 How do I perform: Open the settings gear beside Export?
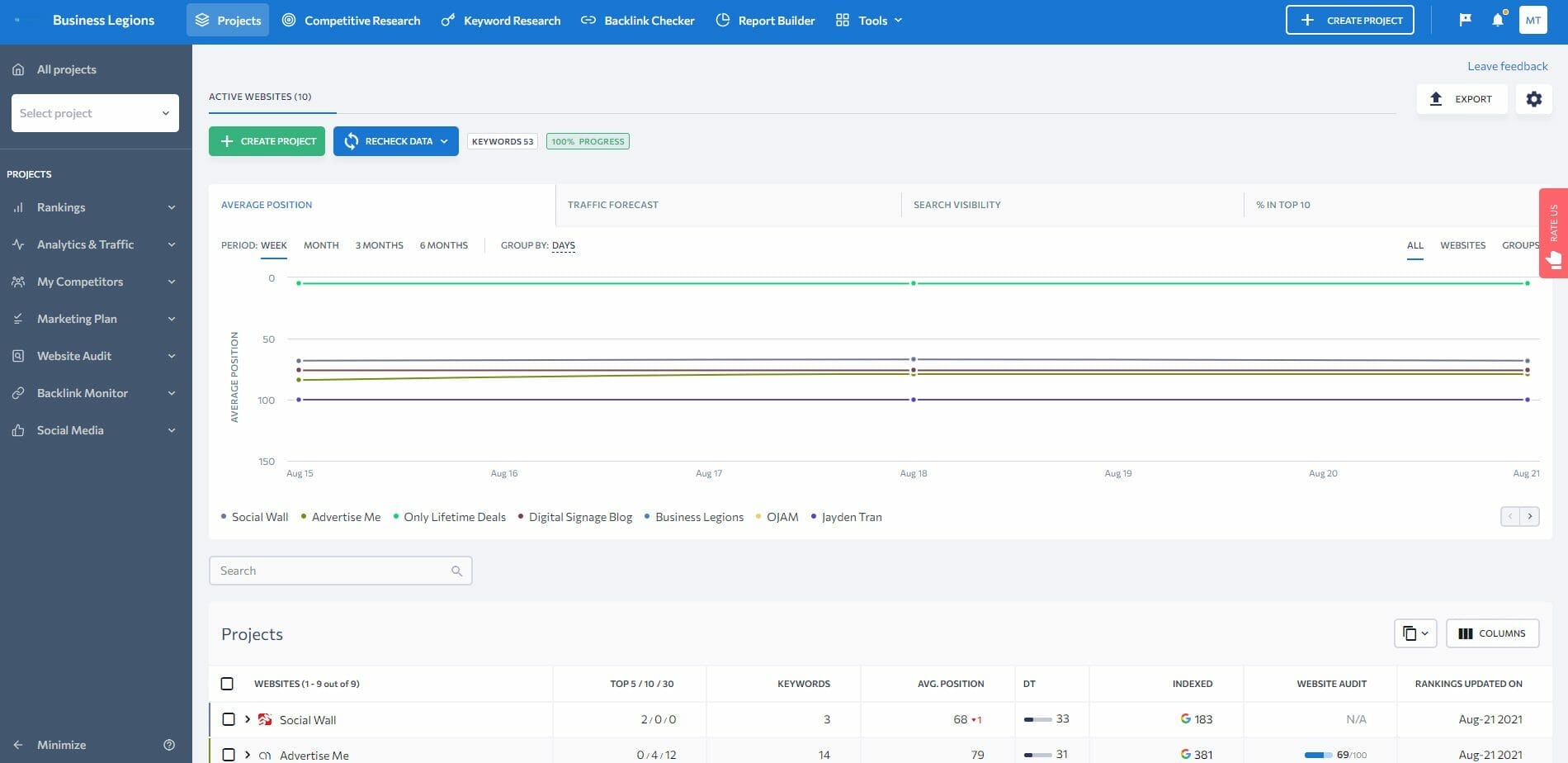click(x=1534, y=99)
